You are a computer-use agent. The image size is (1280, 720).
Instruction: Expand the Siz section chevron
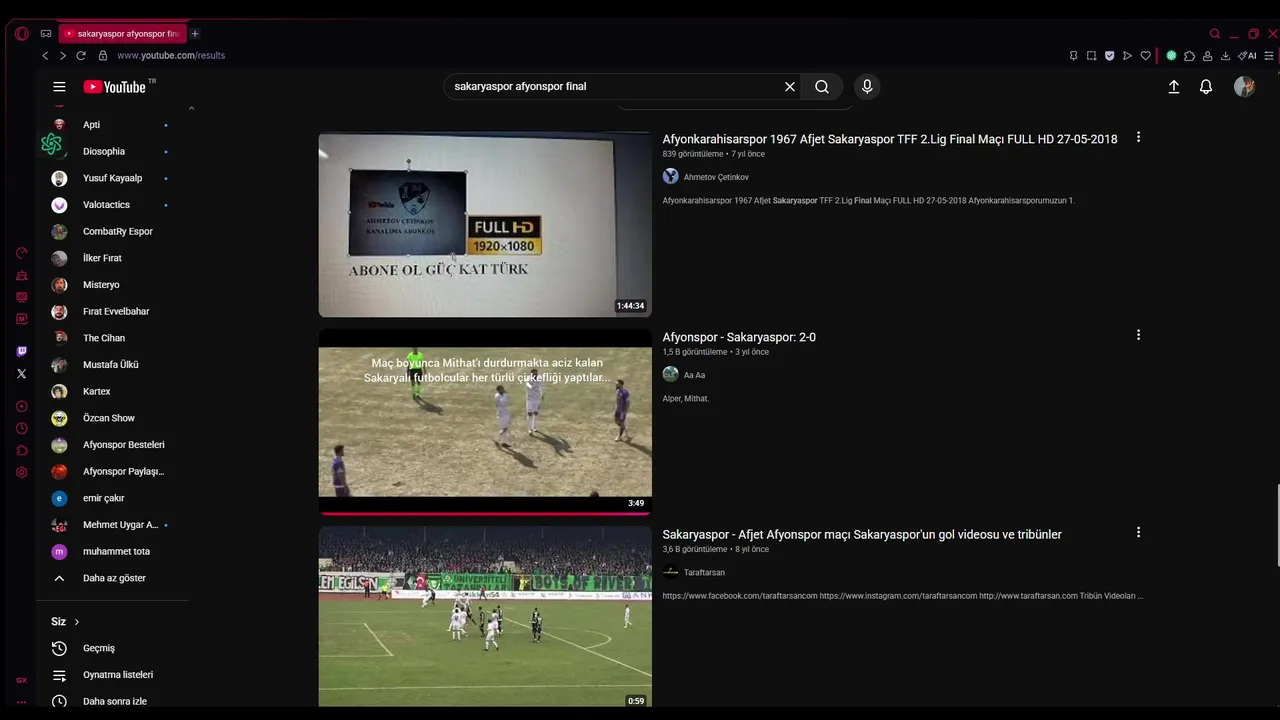[76, 622]
